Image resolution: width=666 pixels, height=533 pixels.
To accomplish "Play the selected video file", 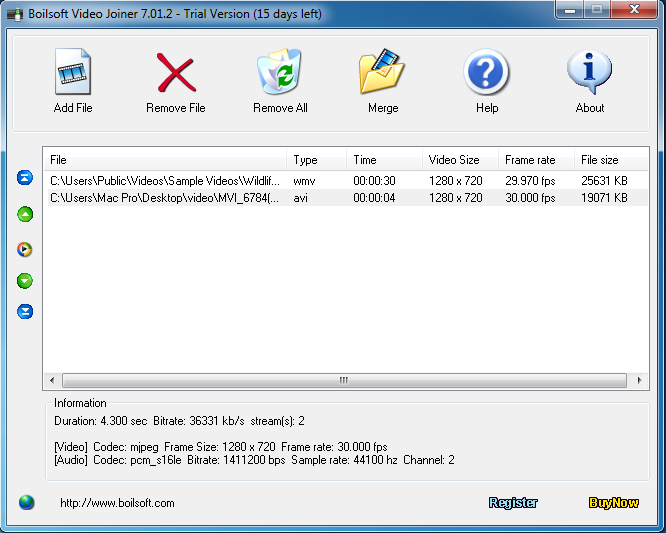I will pyautogui.click(x=25, y=249).
